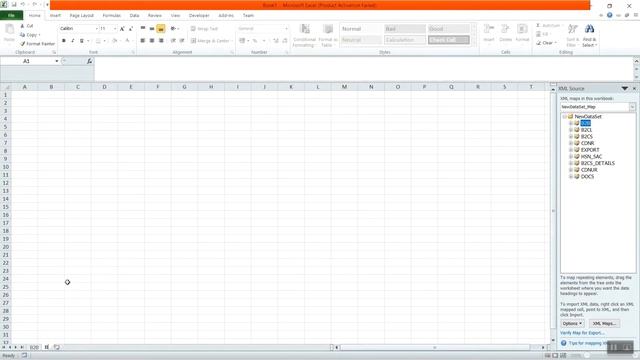
Task: Click the Clear button in Editing group
Action: [546, 43]
